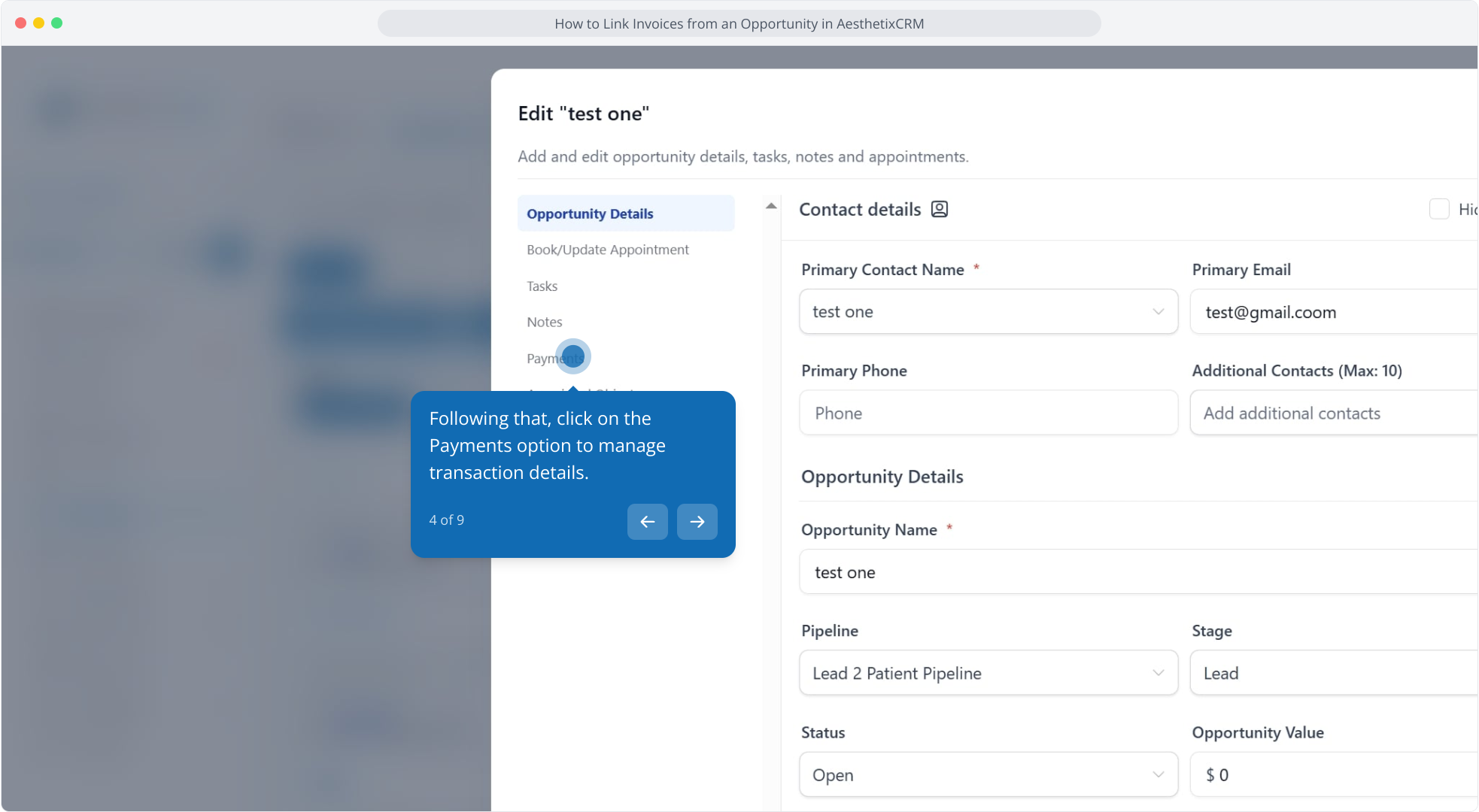This screenshot has height=812, width=1479.
Task: Click the green macOS fullscreen button
Action: [57, 23]
